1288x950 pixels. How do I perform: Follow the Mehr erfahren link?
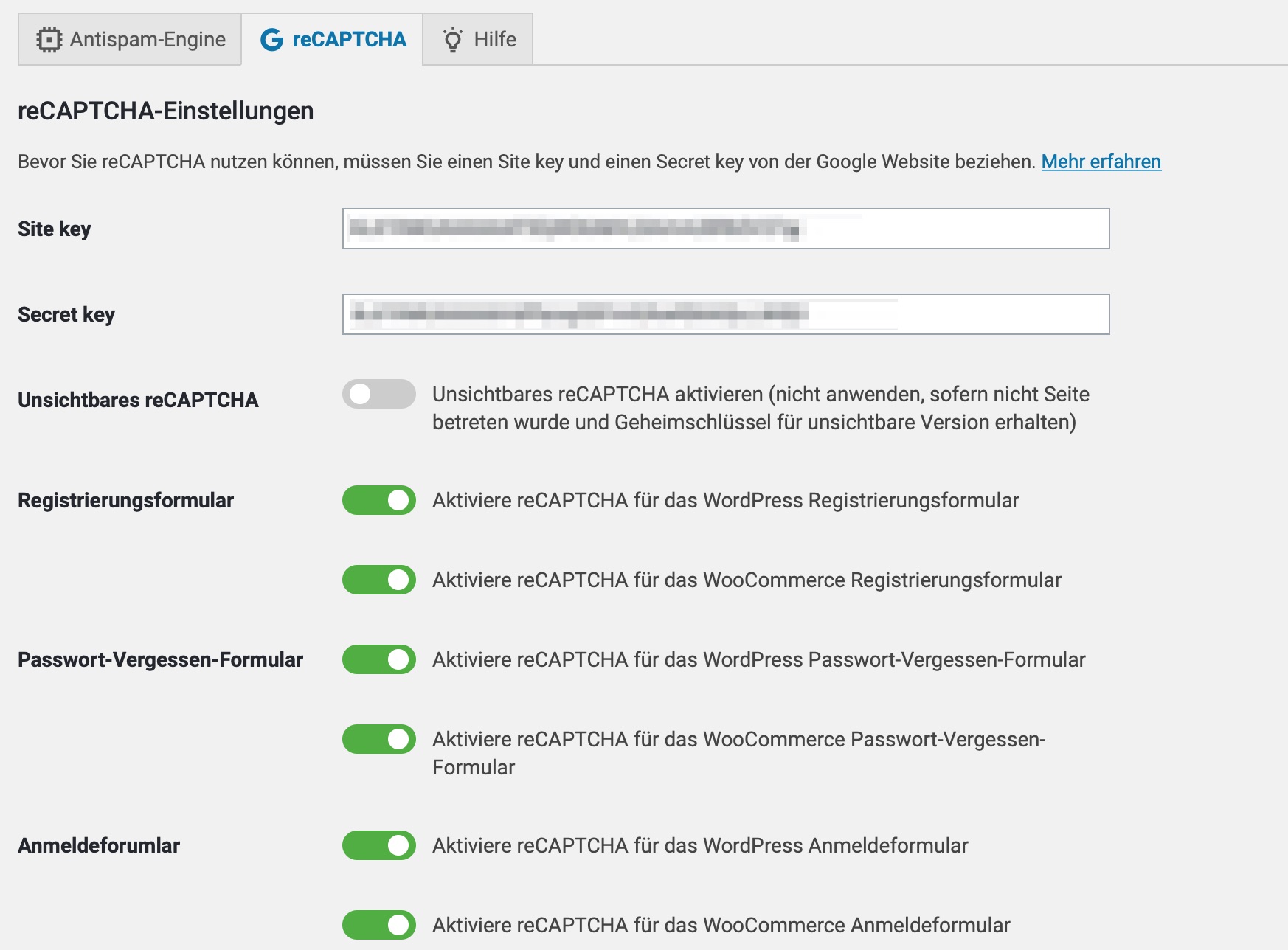point(1101,162)
